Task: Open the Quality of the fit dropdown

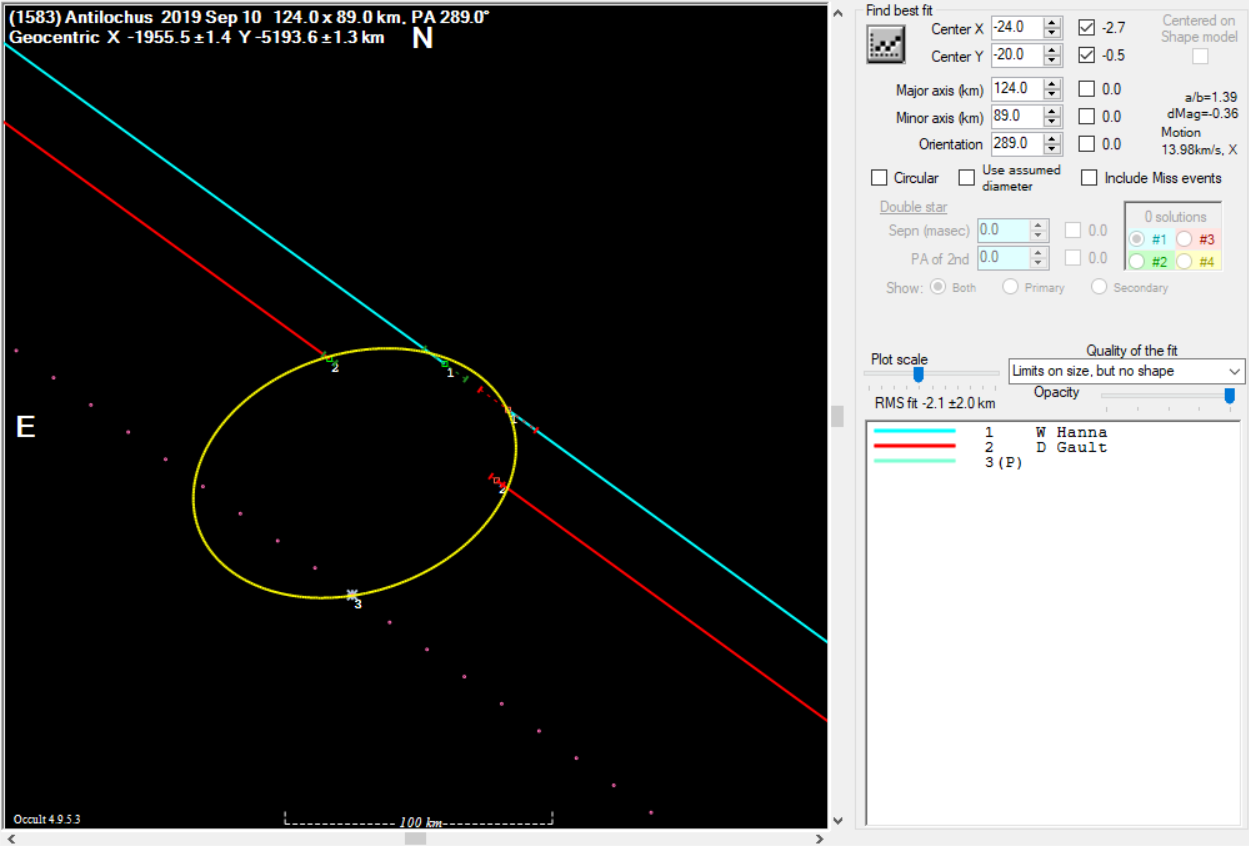Action: (1127, 371)
